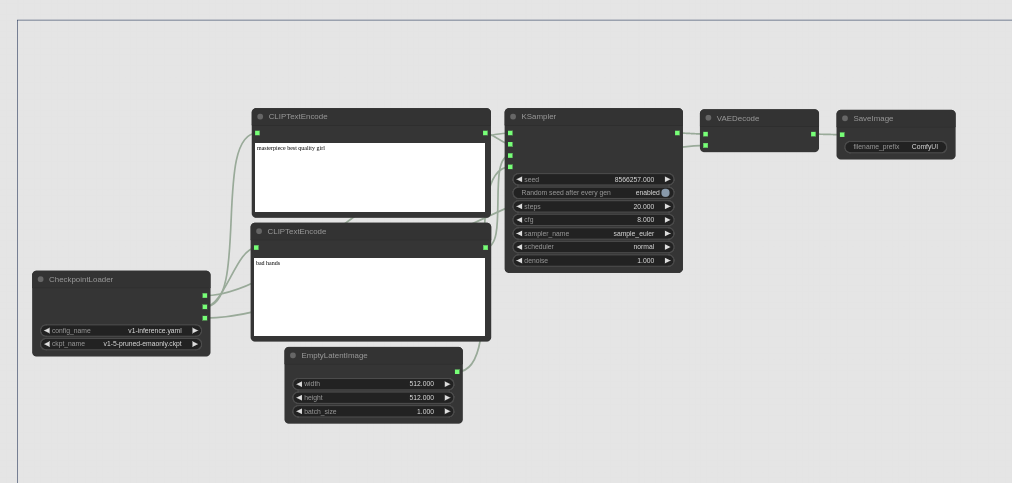Screen dimensions: 1012x483
Task: Decrease steps with the left arrow
Action: pos(519,207)
